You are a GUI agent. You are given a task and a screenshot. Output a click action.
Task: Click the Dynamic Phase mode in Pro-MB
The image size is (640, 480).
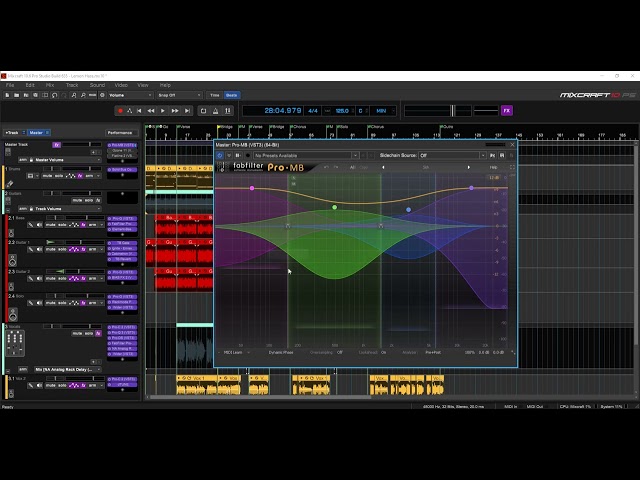click(281, 352)
